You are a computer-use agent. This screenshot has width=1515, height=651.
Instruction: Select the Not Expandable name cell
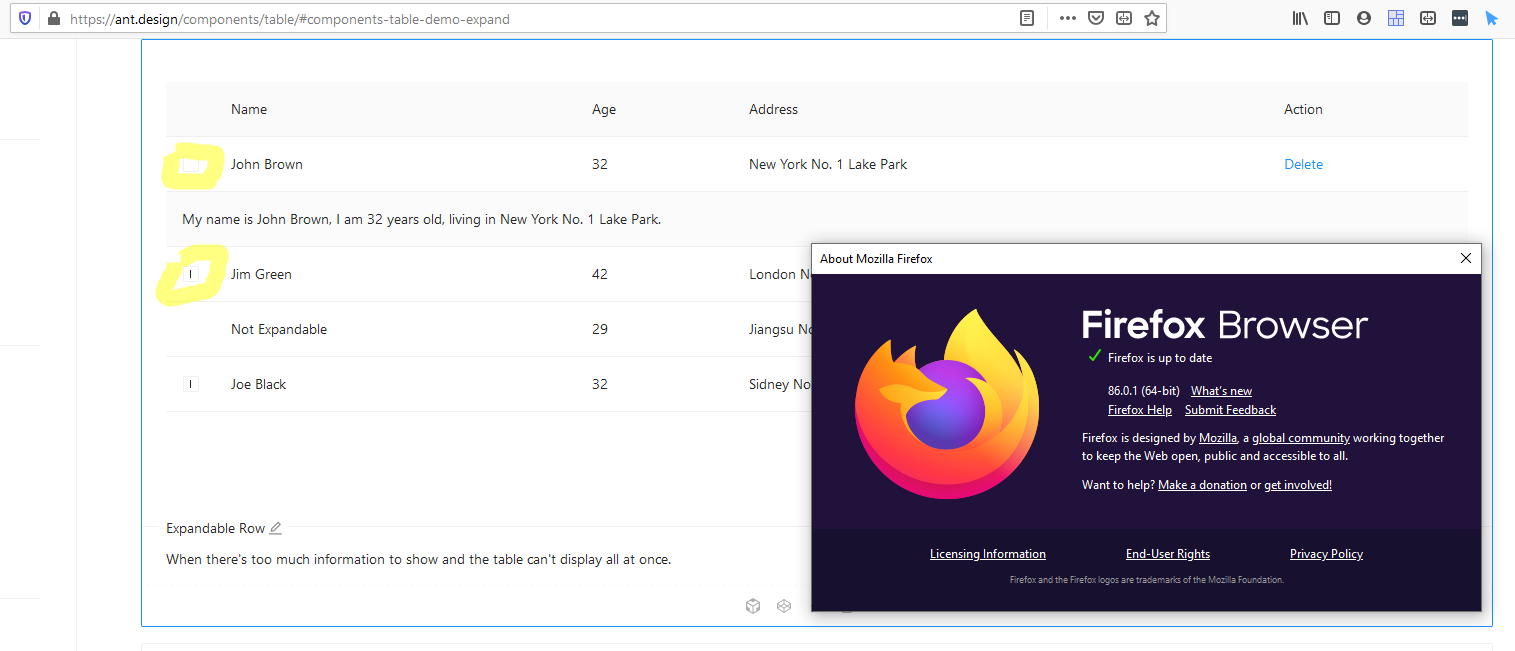(x=279, y=329)
